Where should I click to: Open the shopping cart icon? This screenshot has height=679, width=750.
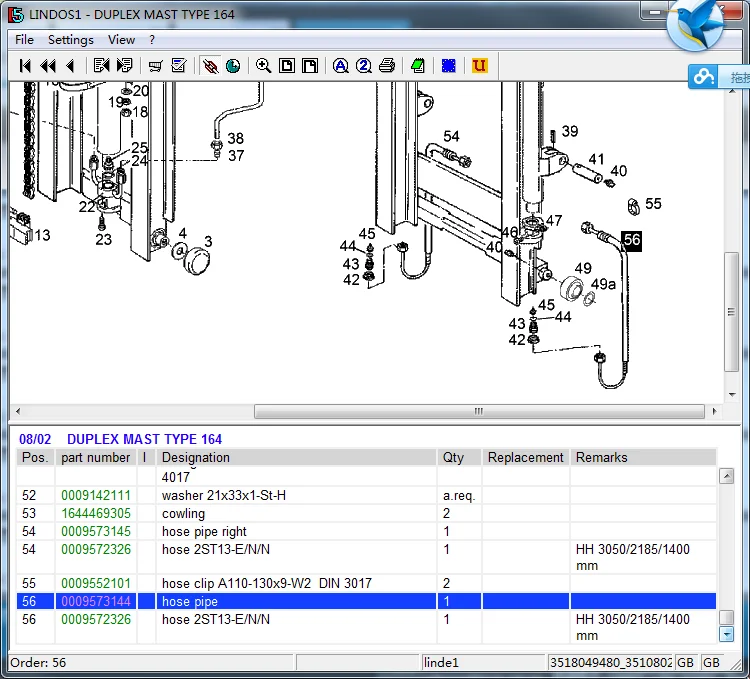(155, 66)
